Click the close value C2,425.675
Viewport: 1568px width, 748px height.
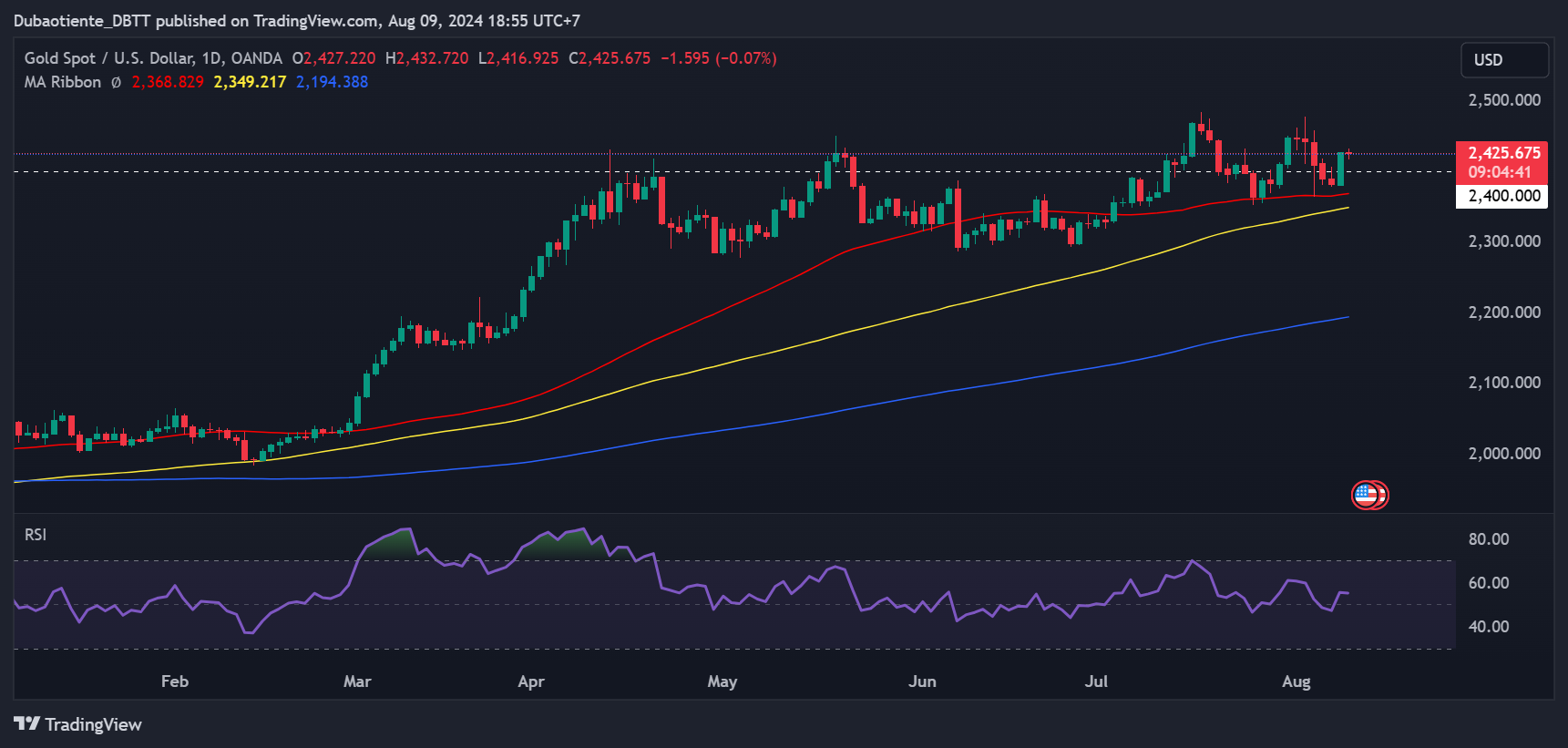click(x=610, y=58)
